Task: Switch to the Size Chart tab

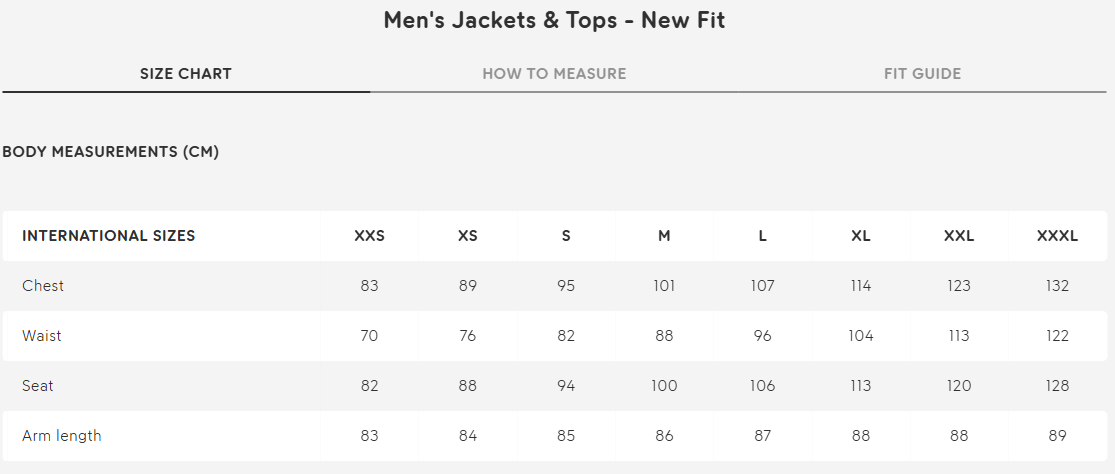Action: tap(186, 74)
